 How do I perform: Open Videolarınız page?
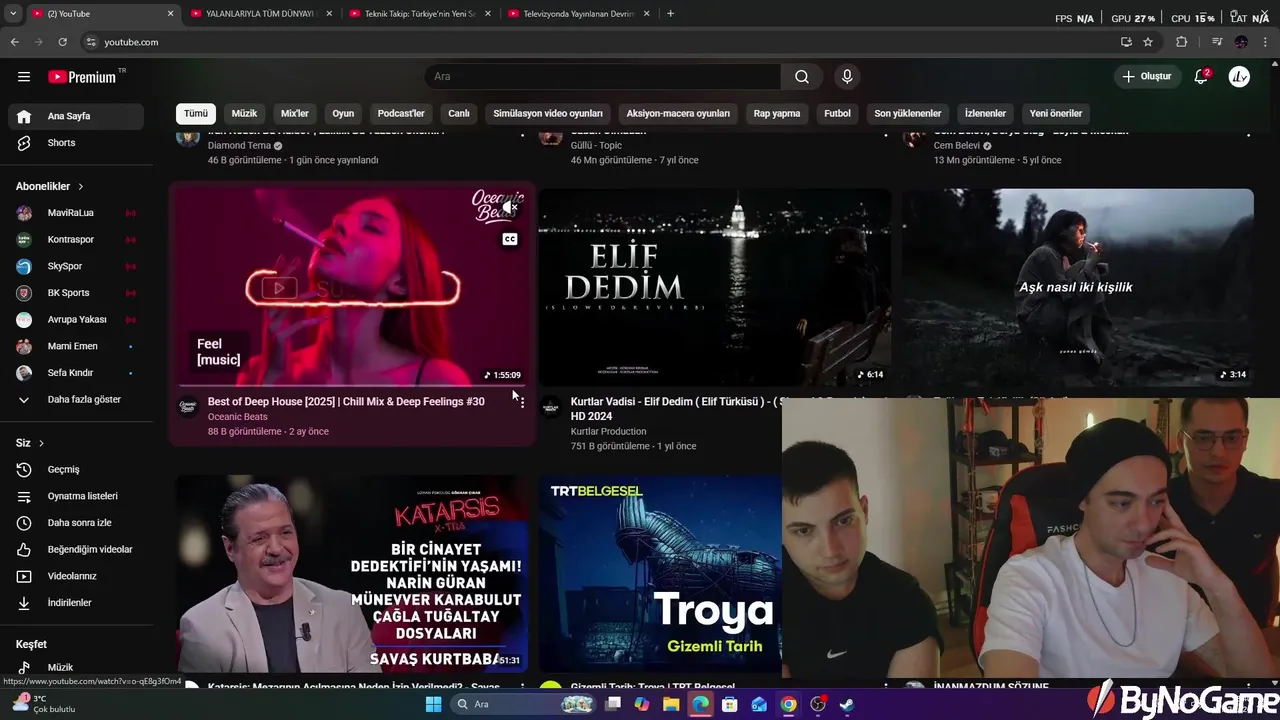76,576
